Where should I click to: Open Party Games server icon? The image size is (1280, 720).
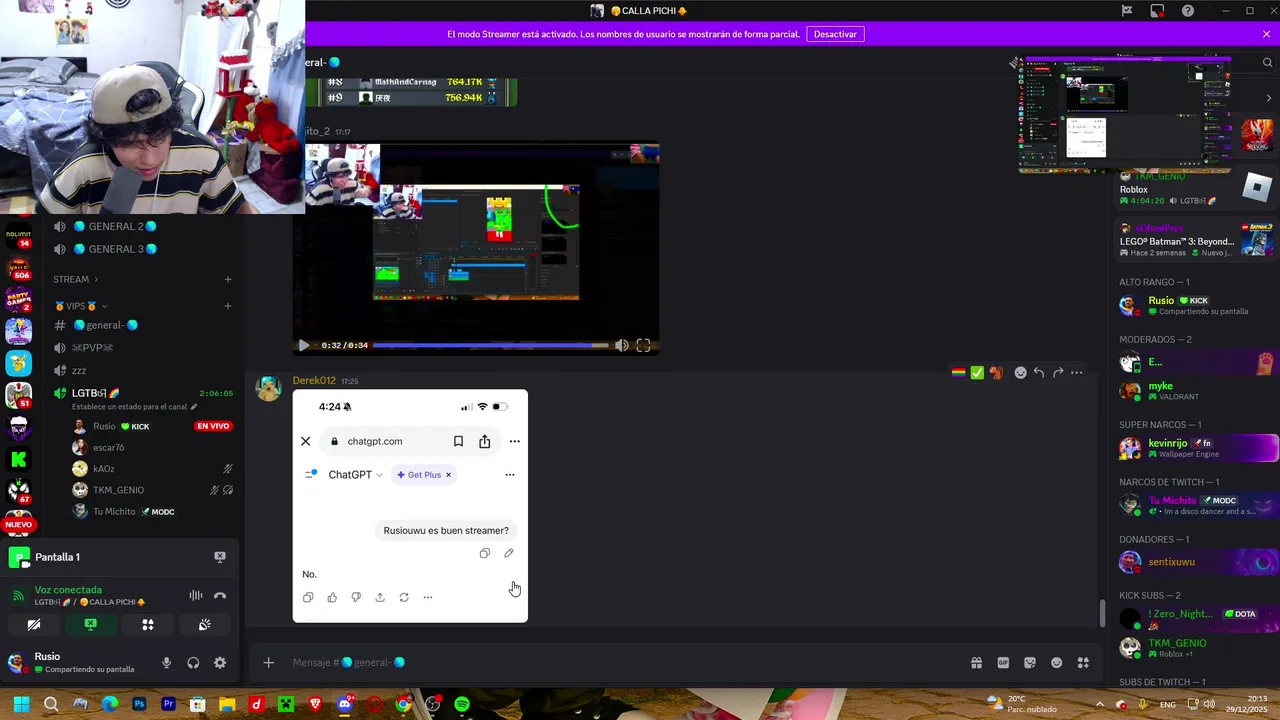tap(18, 298)
